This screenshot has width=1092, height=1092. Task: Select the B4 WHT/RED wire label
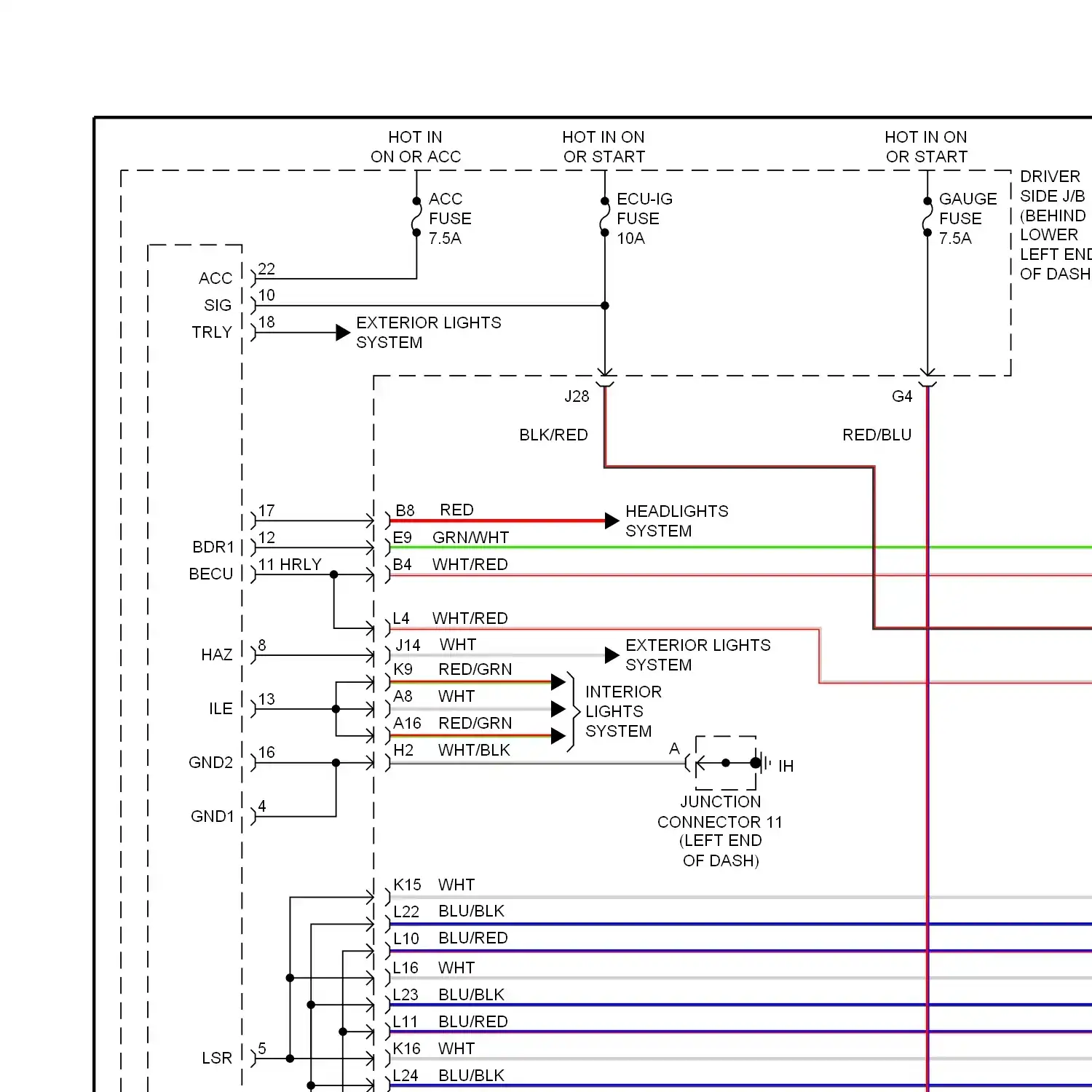pos(450,564)
